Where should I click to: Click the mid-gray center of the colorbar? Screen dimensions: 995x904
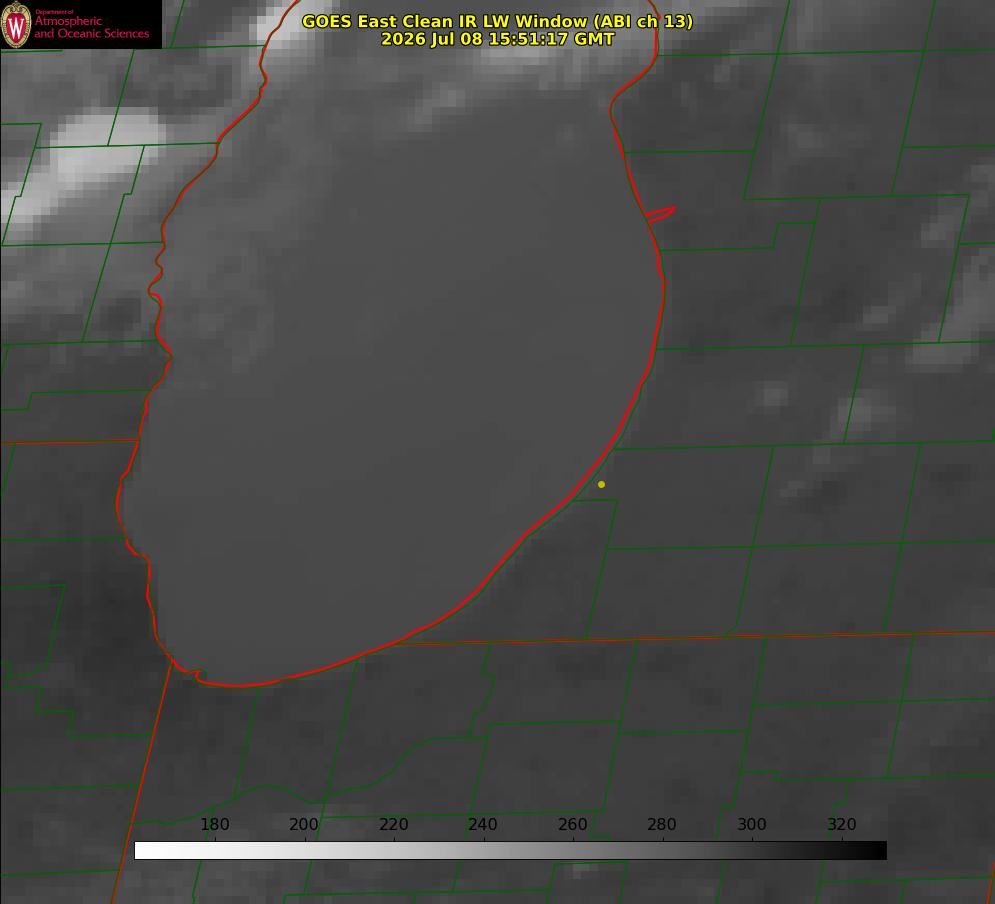(x=511, y=851)
